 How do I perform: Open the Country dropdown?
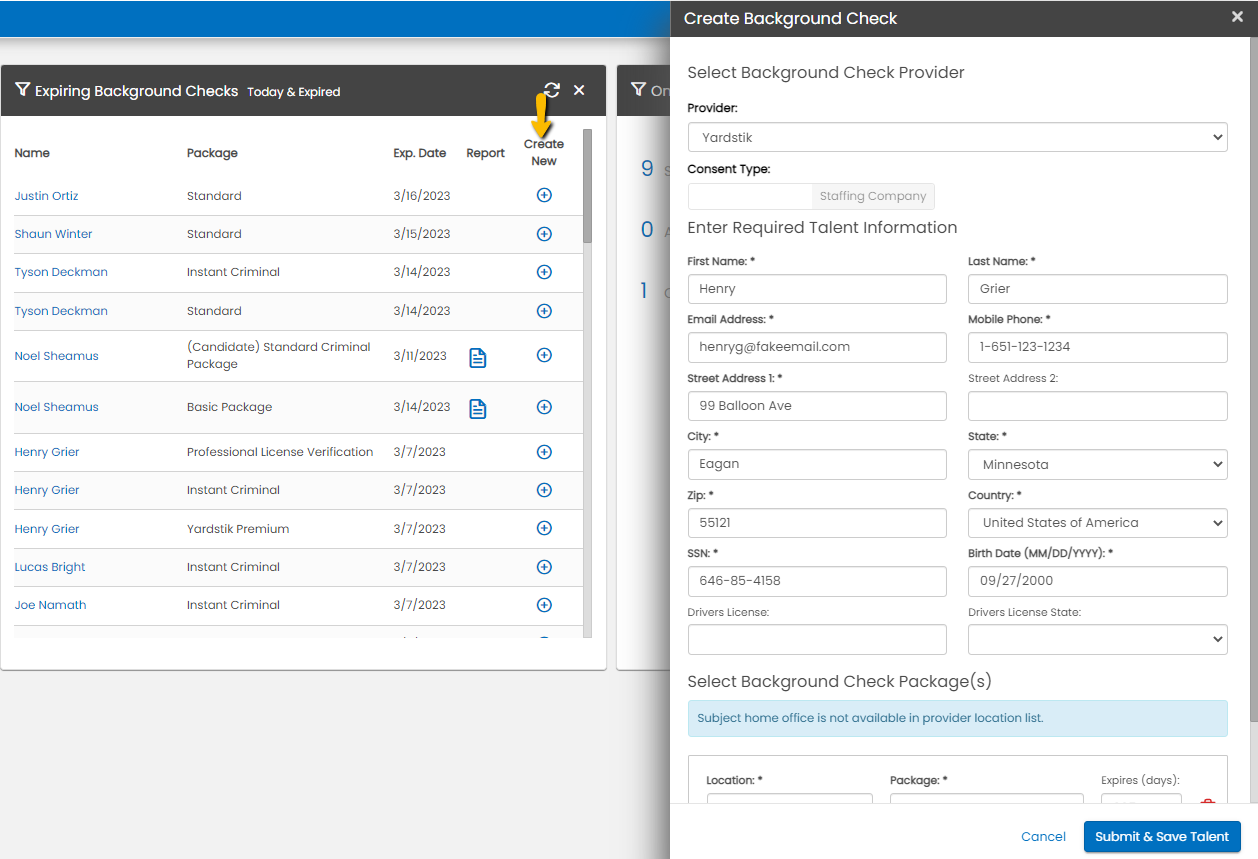[1097, 522]
